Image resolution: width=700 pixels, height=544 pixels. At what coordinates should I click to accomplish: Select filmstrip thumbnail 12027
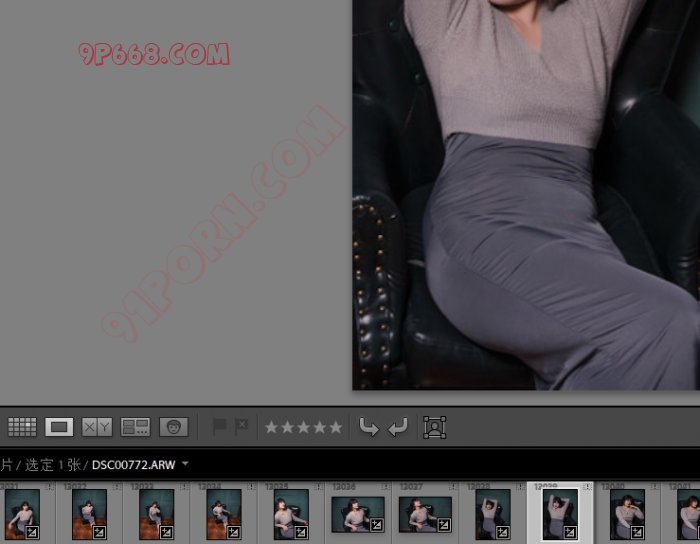click(425, 514)
